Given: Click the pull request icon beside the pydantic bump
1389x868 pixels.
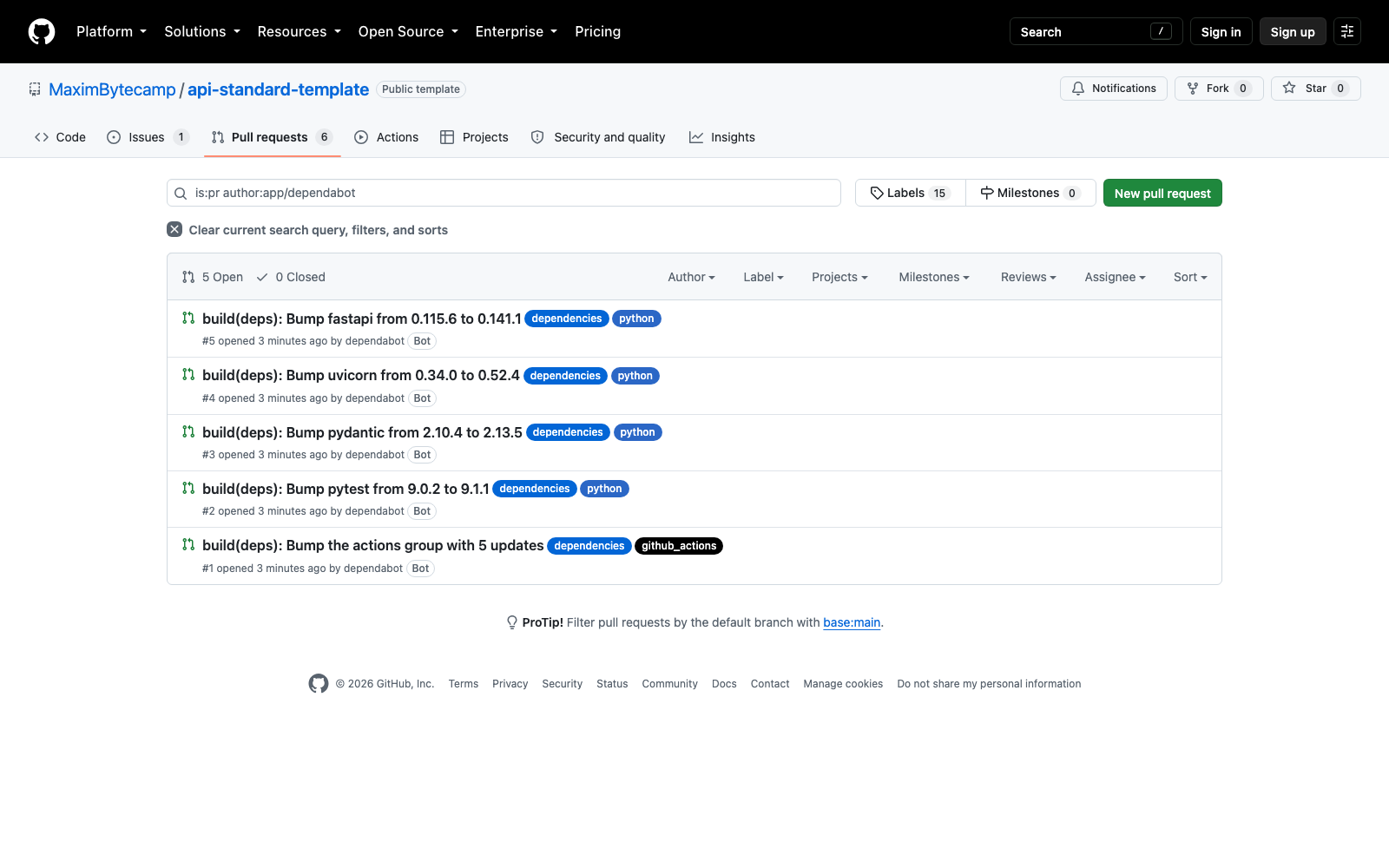Looking at the screenshot, I should pyautogui.click(x=188, y=431).
